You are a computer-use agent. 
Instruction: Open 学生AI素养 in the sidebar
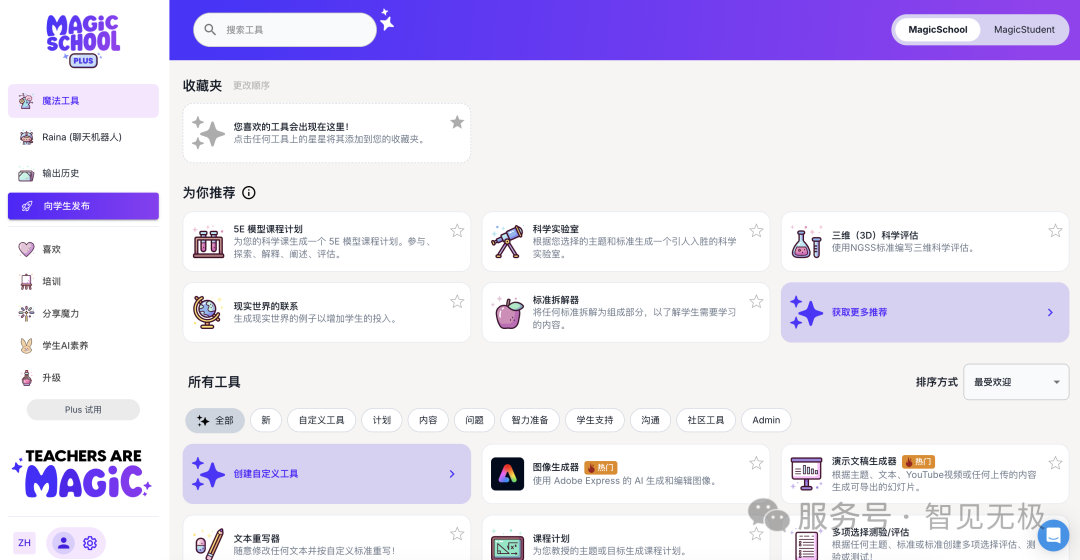click(x=83, y=346)
